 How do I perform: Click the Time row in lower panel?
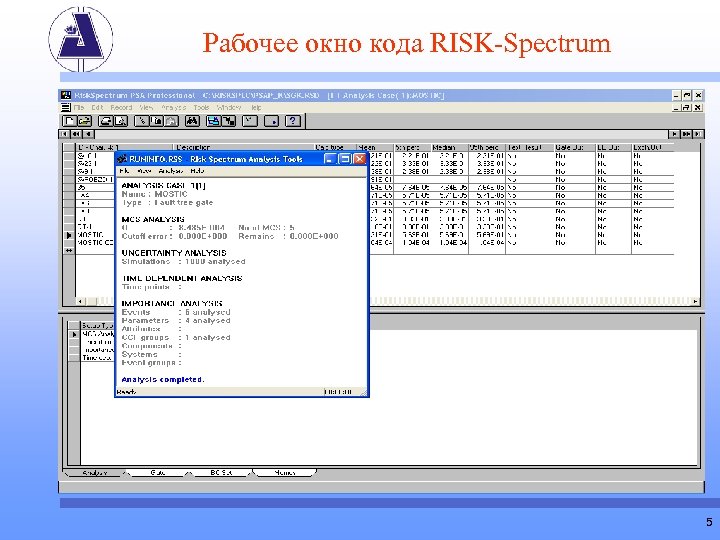tap(97, 358)
